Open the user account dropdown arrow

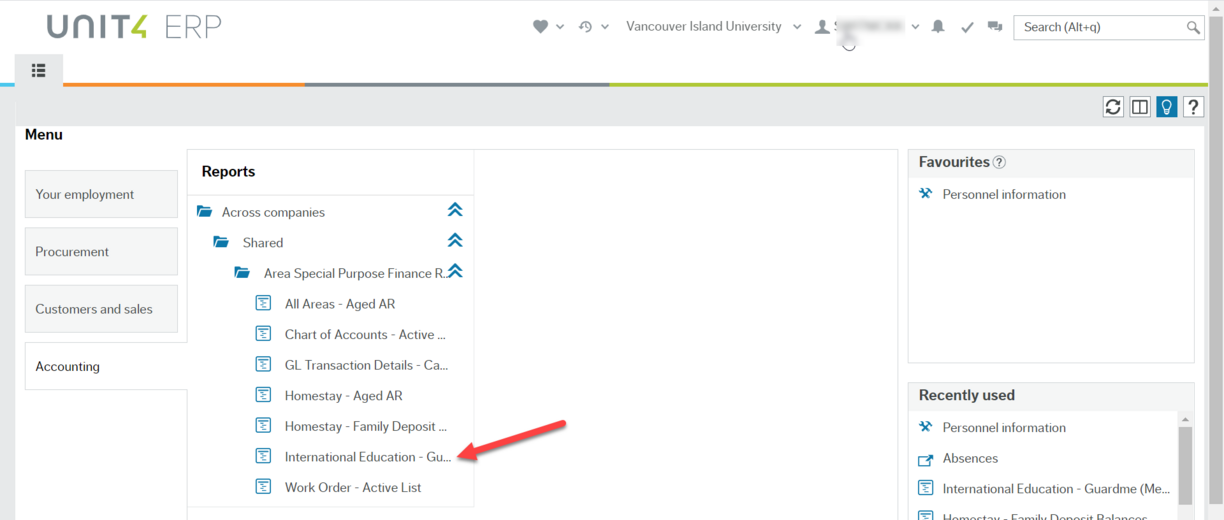915,27
